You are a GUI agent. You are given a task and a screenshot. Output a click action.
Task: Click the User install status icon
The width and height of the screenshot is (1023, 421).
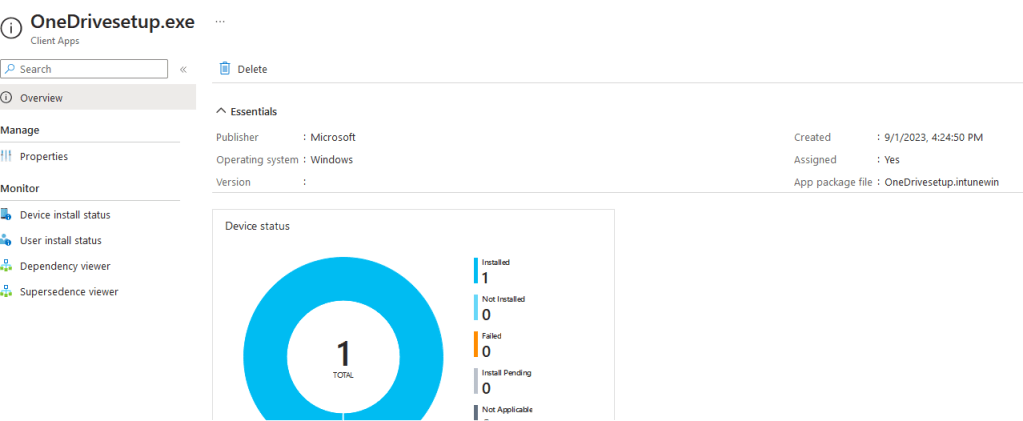7,241
